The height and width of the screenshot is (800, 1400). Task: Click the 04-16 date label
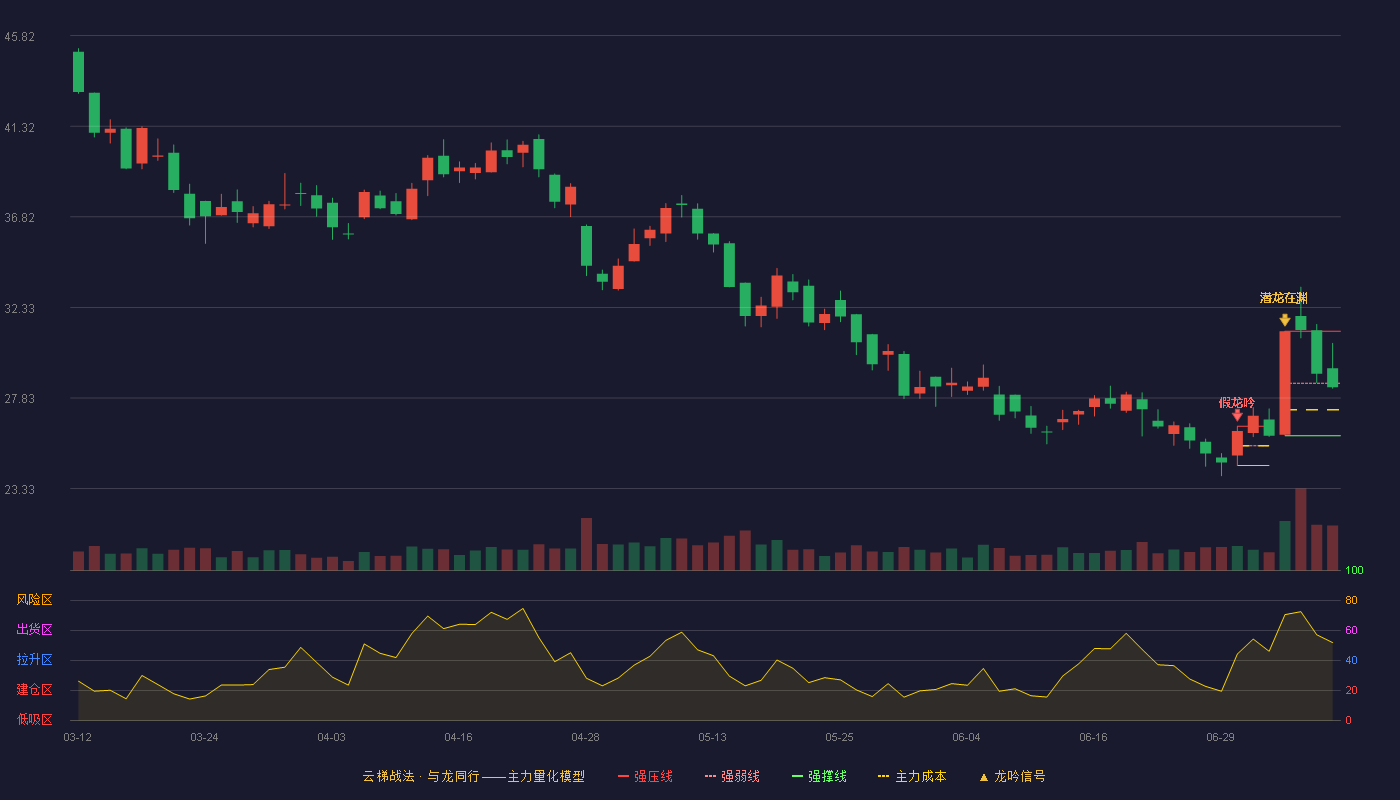(458, 737)
